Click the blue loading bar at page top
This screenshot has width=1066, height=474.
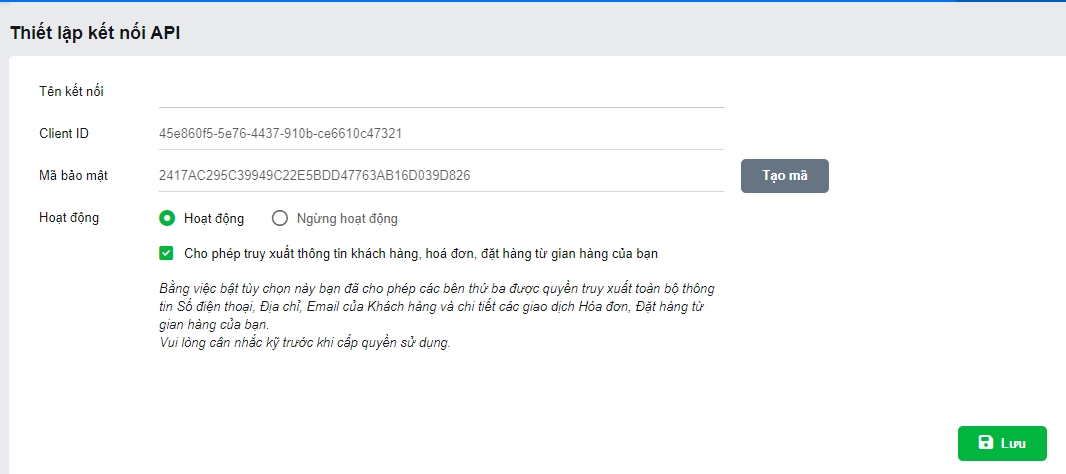[x=533, y=1]
